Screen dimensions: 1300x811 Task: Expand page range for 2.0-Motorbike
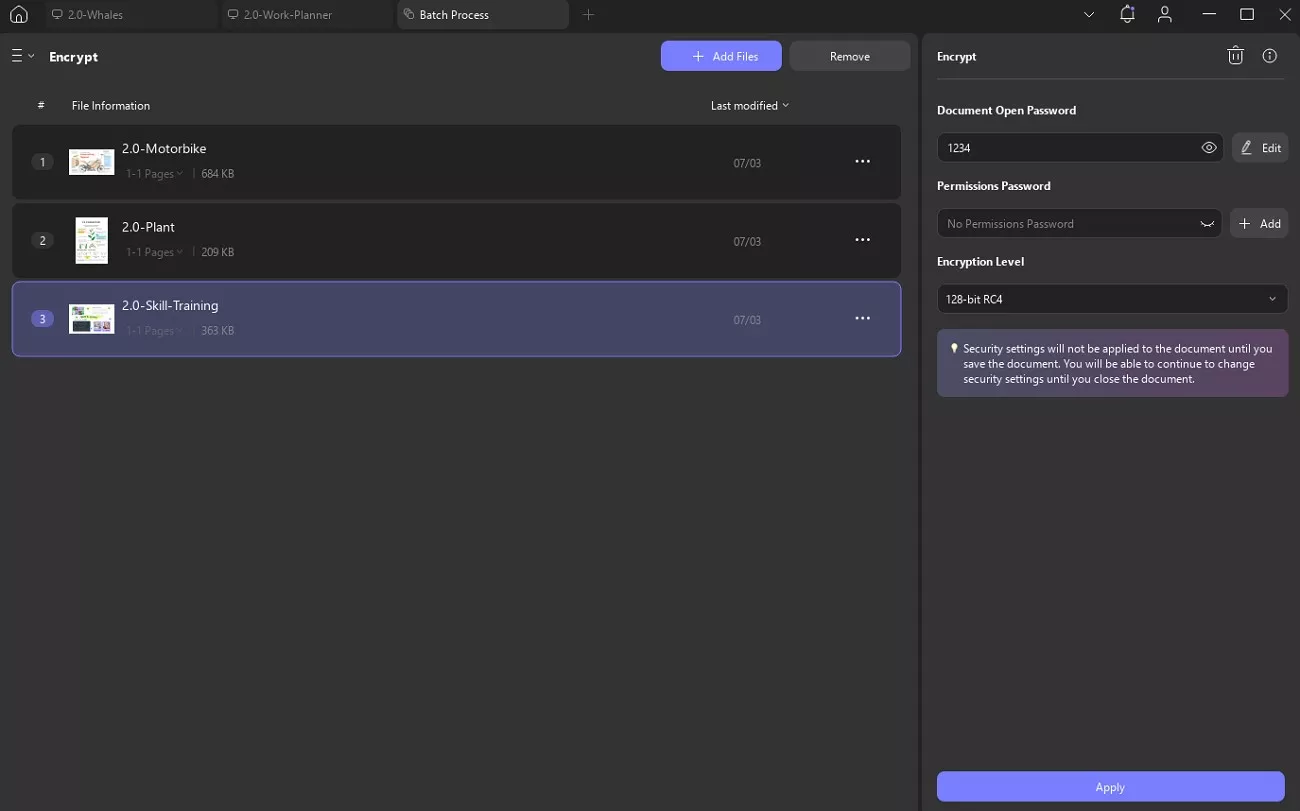pos(154,174)
